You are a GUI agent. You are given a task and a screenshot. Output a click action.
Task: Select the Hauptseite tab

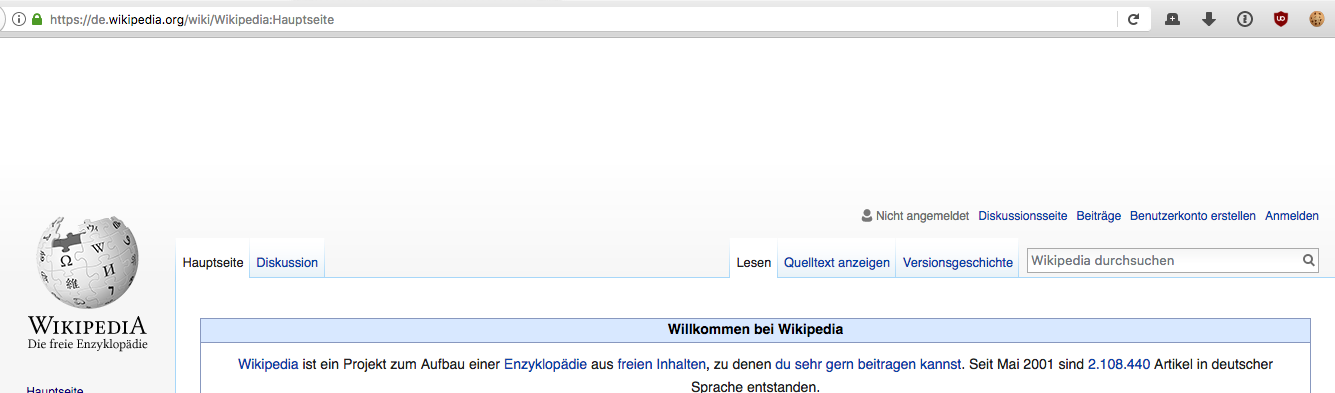213,263
